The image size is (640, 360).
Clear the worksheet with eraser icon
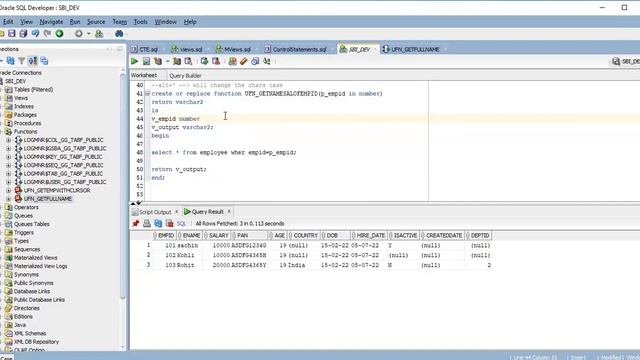(x=244, y=61)
